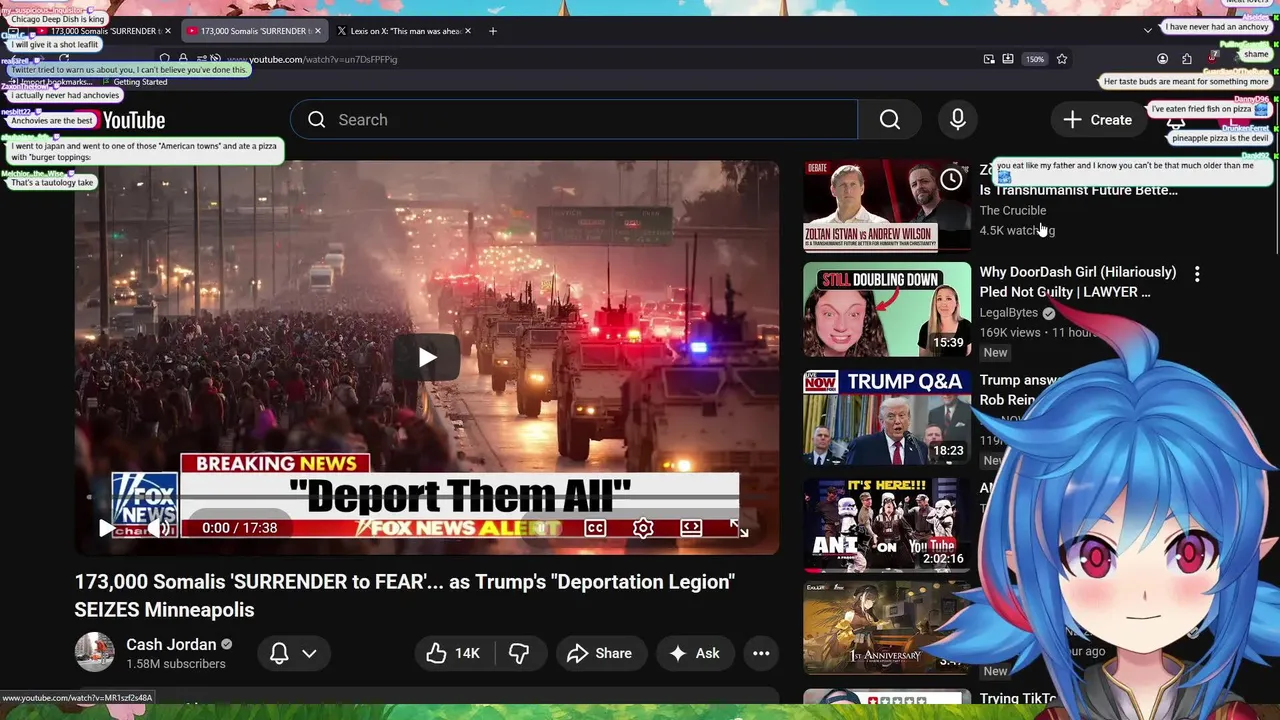The image size is (1280, 720).
Task: Close the first '173,000 Somalis' tab
Action: point(168,31)
